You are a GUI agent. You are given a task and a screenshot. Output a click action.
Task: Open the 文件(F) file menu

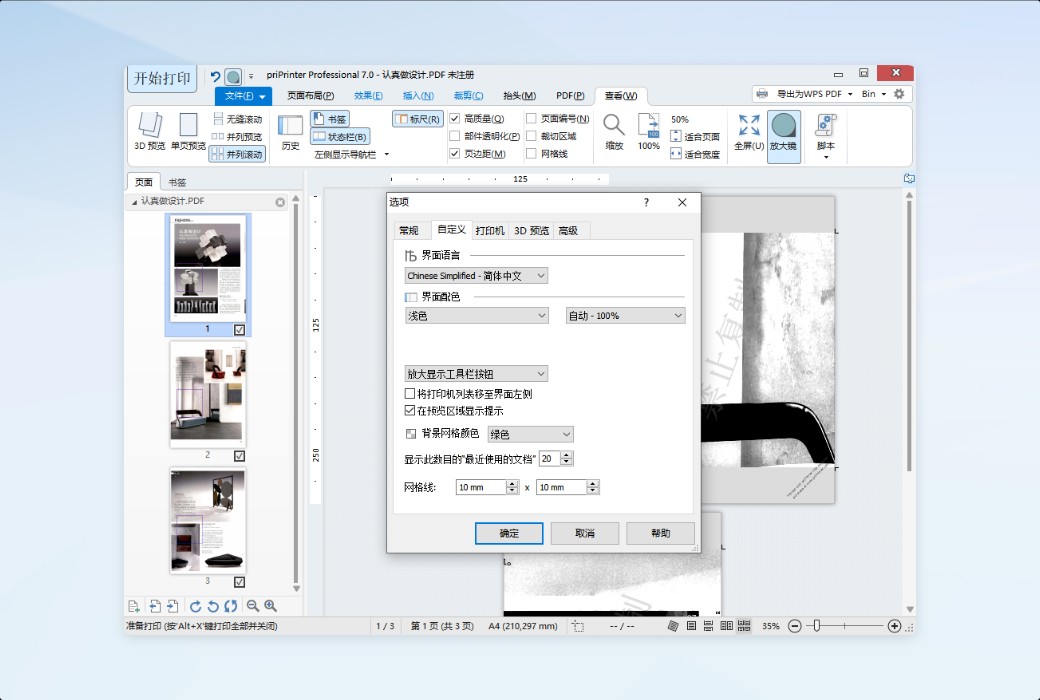(243, 96)
